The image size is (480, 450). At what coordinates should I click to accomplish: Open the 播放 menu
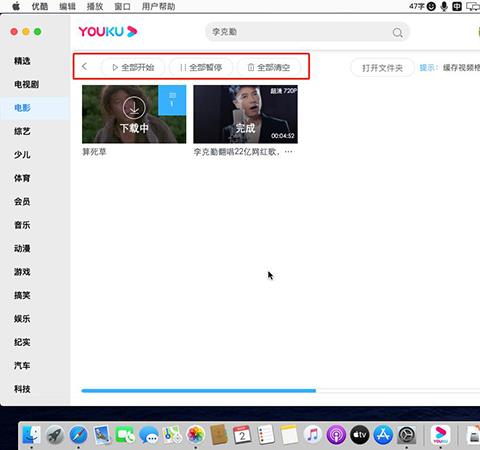click(x=95, y=6)
